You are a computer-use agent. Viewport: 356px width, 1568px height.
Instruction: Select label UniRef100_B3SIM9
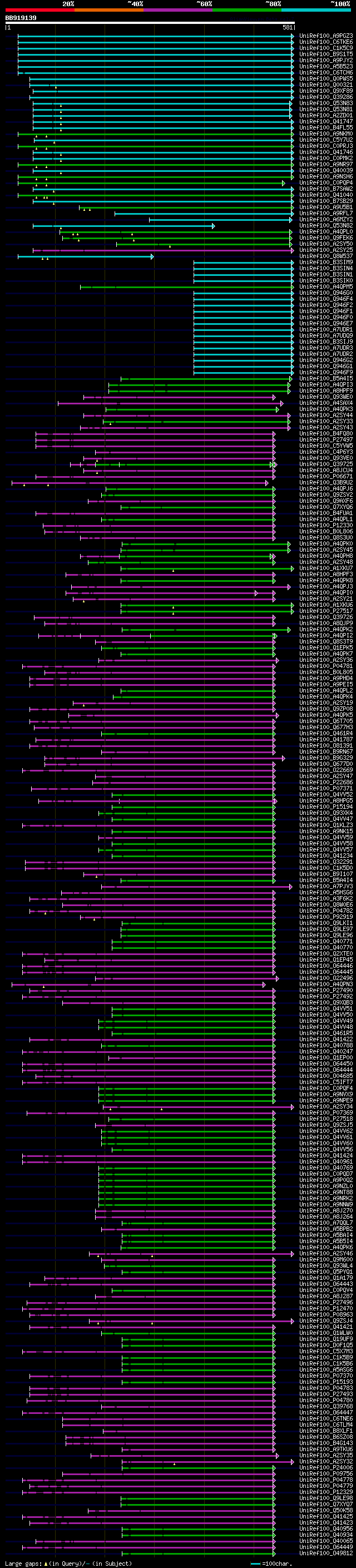tap(326, 263)
